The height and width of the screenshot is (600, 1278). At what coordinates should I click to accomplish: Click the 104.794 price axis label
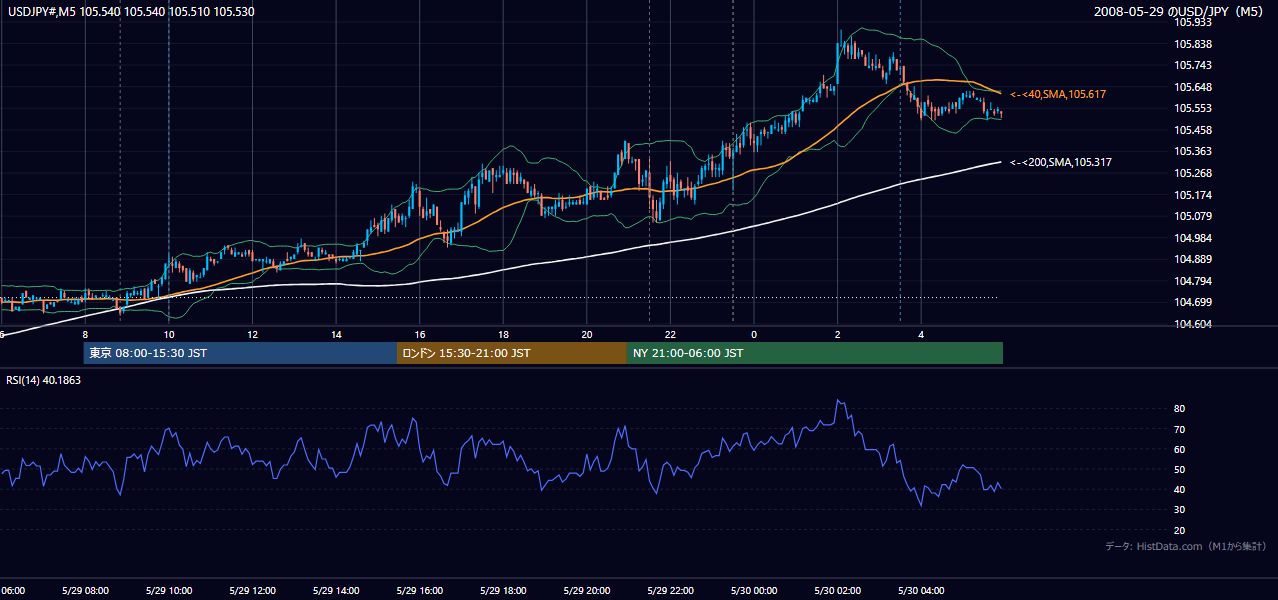[x=1192, y=281]
